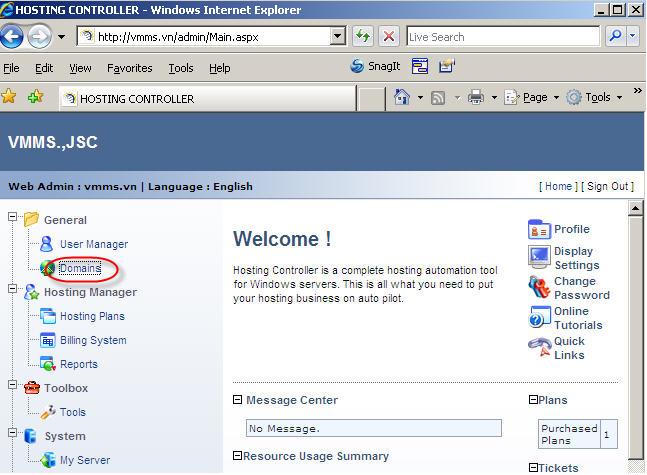This screenshot has width=647, height=475.
Task: Collapse the Message Center section
Action: (x=237, y=399)
